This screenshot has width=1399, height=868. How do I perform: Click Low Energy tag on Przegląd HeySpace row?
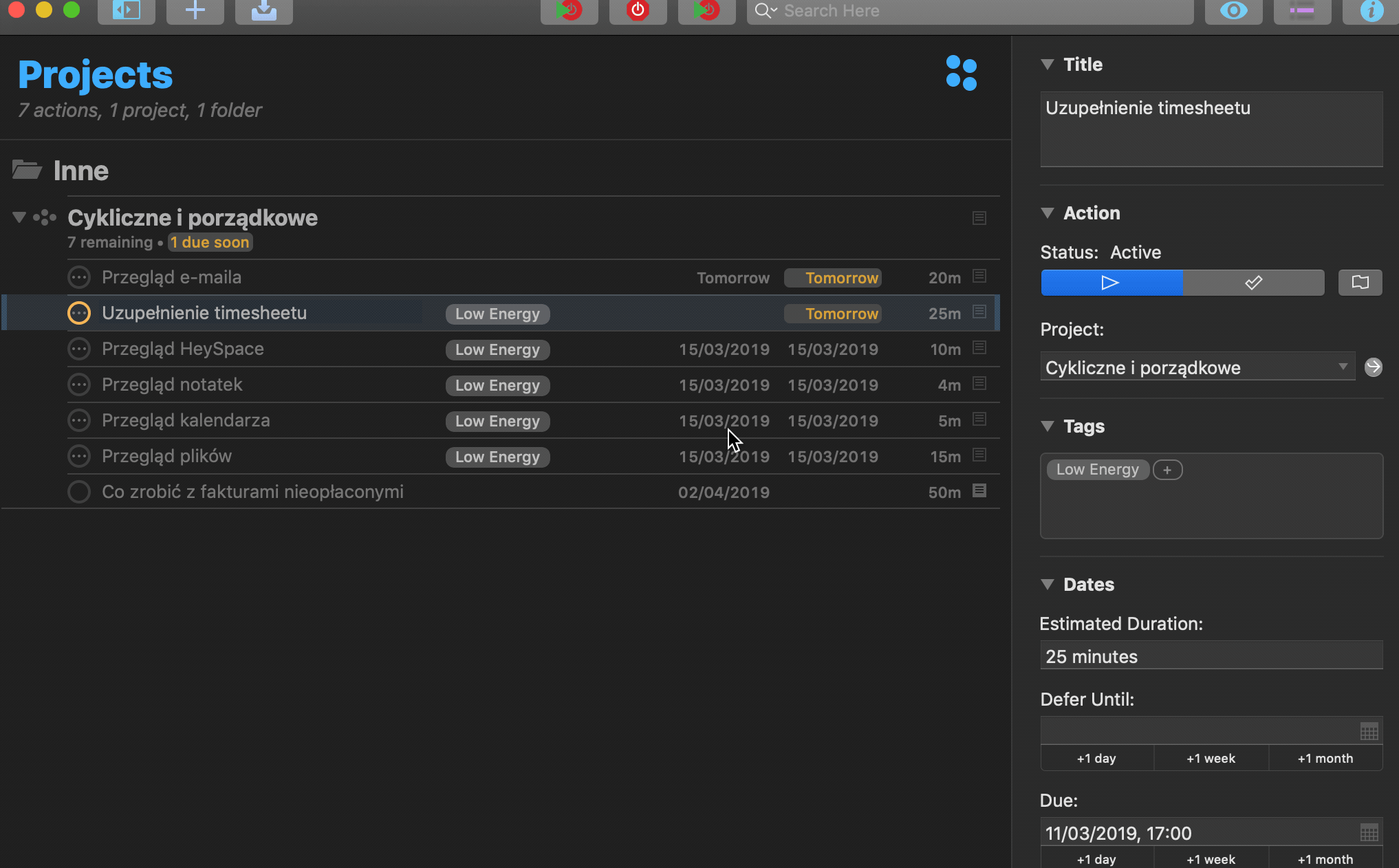coord(497,349)
